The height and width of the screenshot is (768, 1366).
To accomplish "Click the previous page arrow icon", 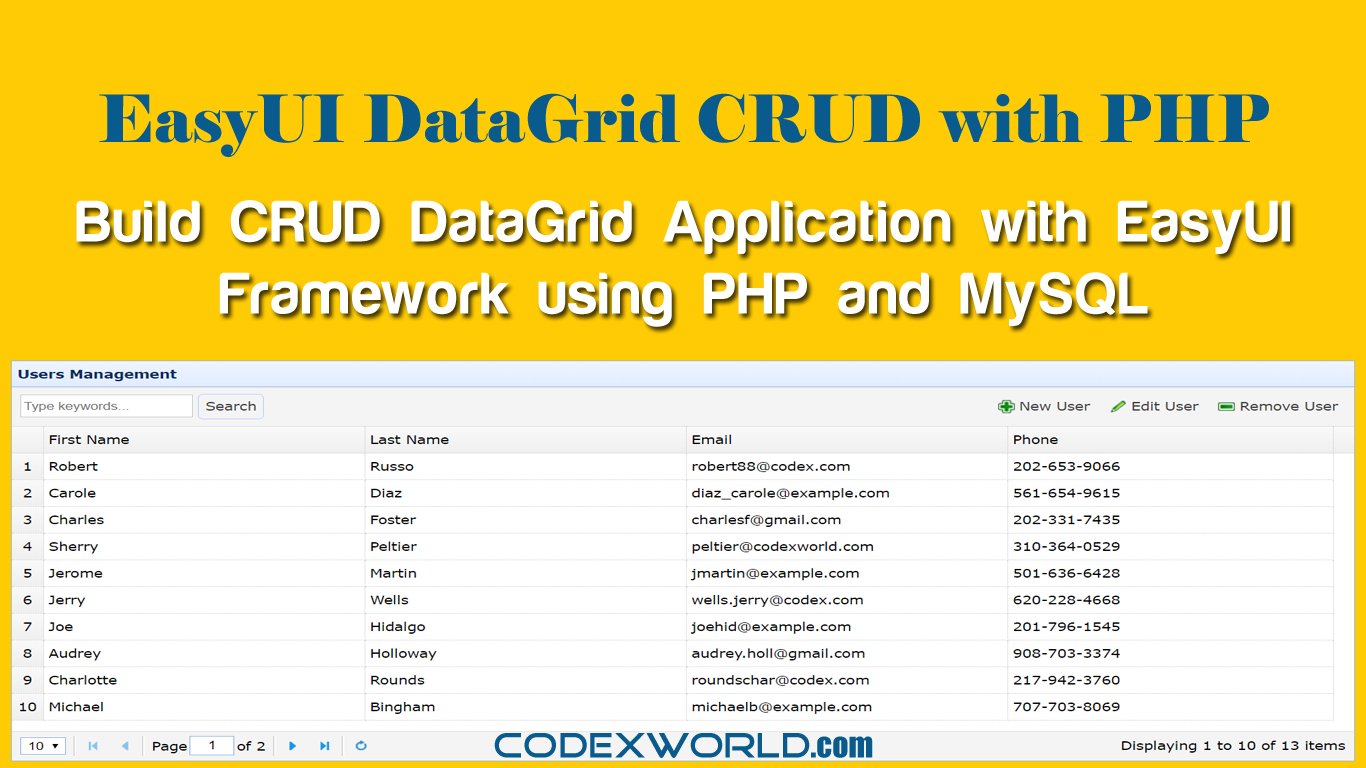I will [x=124, y=745].
